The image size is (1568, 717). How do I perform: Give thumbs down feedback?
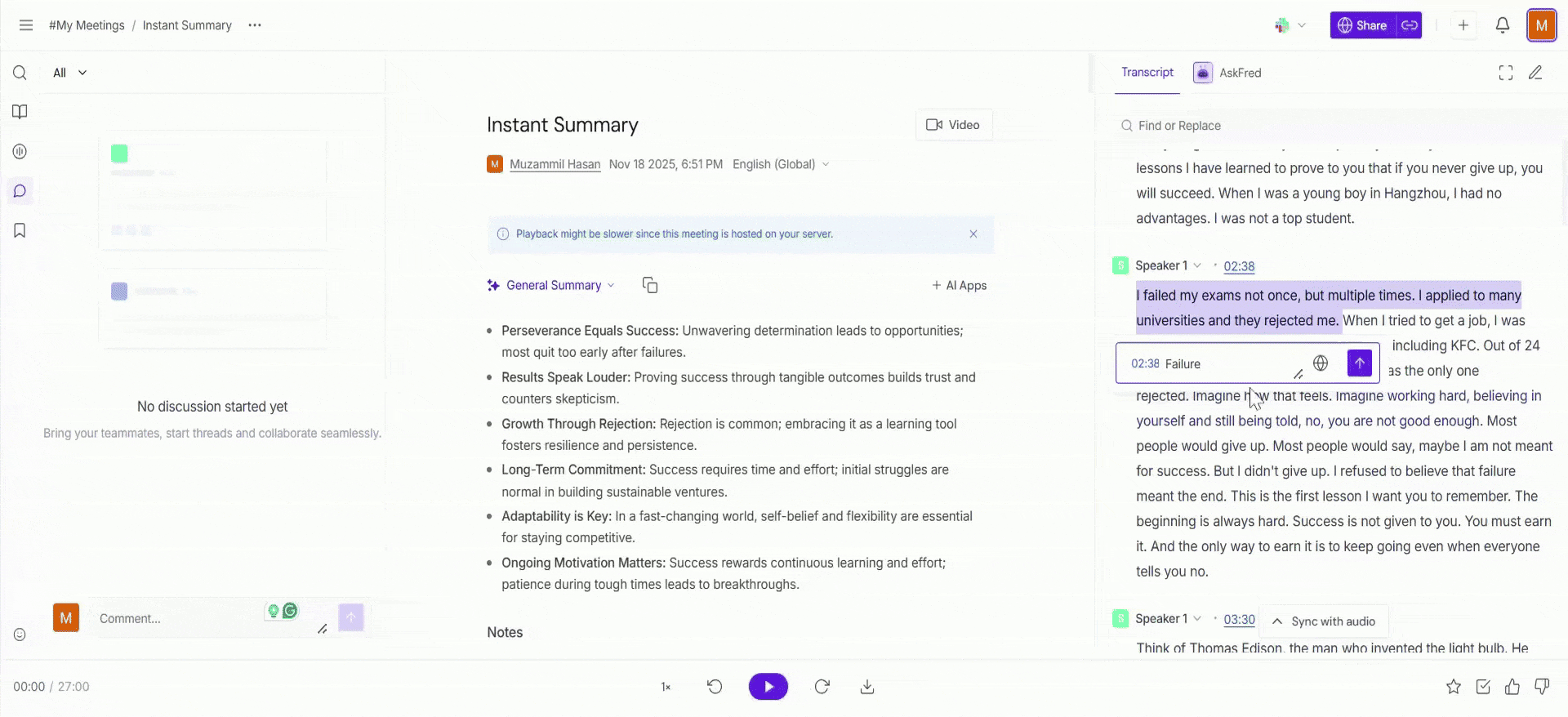tap(1542, 687)
